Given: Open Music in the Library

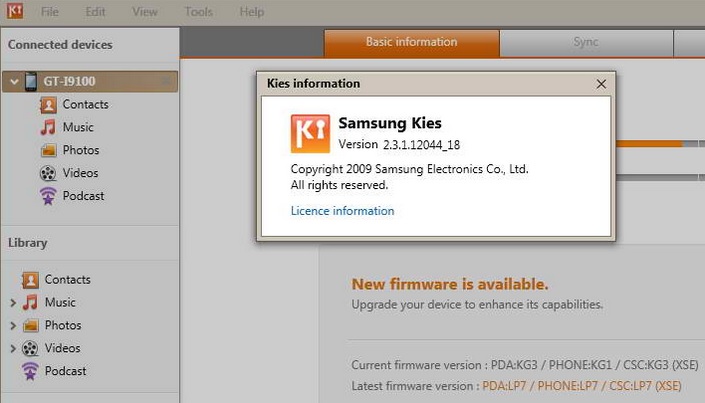Looking at the screenshot, I should (60, 303).
